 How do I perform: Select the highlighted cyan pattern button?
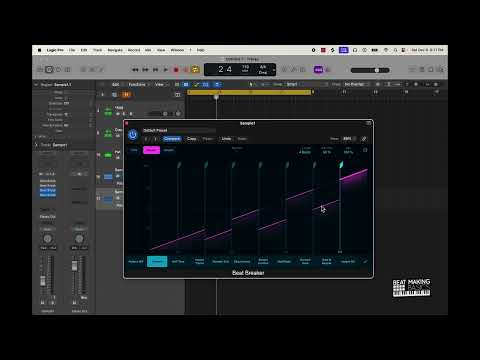pos(157,262)
